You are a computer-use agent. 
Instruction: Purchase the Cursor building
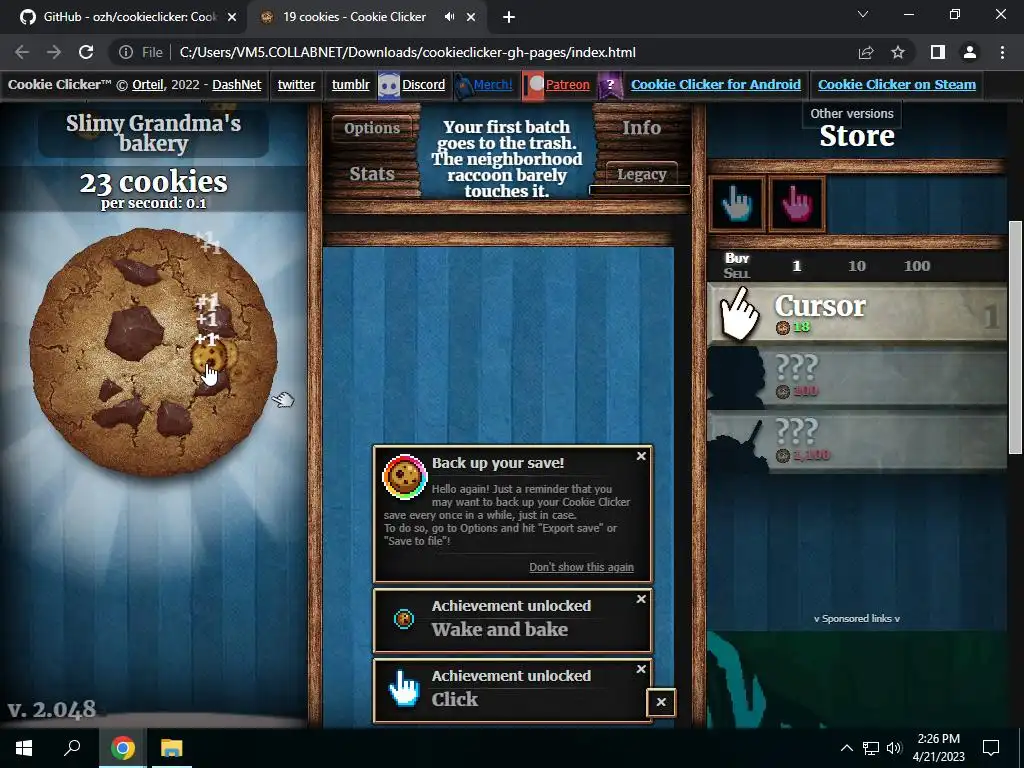tap(857, 313)
